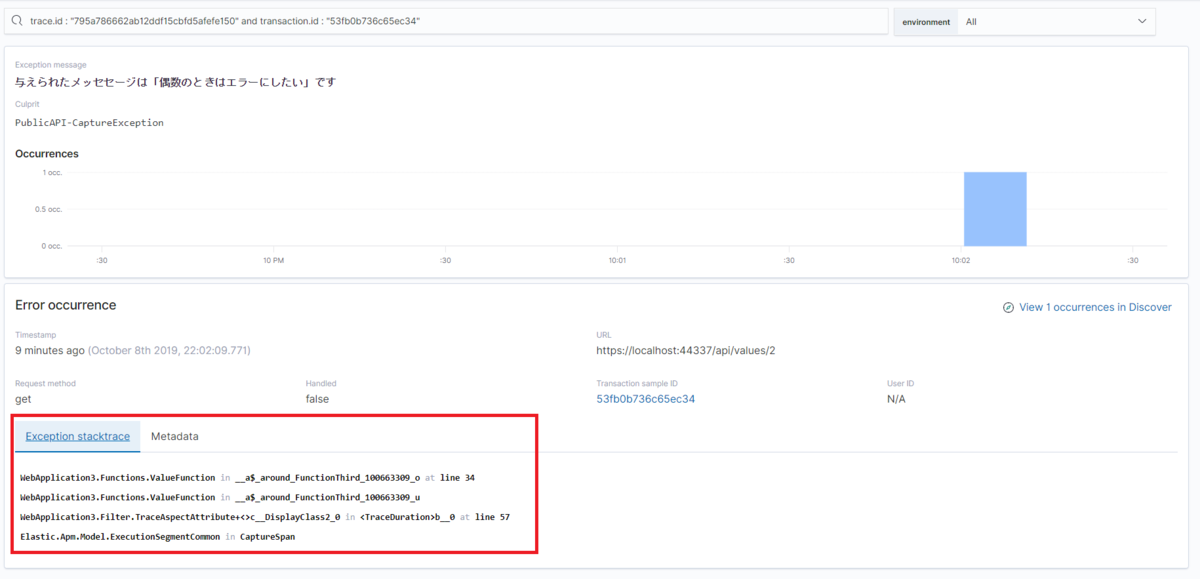Click the 10 PM axis label

tap(273, 260)
